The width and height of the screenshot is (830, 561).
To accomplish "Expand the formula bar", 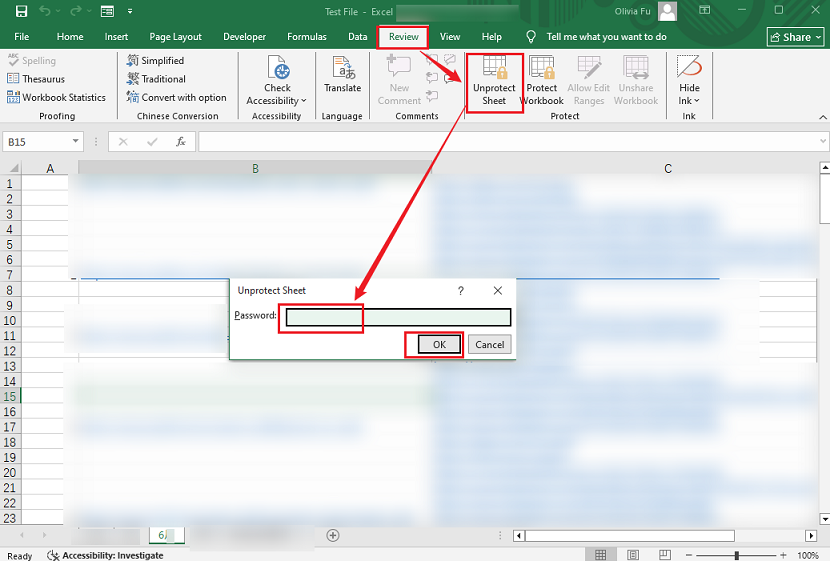I will pos(823,141).
